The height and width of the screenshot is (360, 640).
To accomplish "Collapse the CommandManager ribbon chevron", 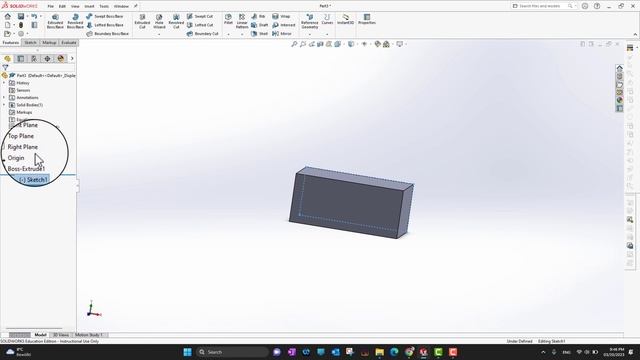I will click(635, 34).
